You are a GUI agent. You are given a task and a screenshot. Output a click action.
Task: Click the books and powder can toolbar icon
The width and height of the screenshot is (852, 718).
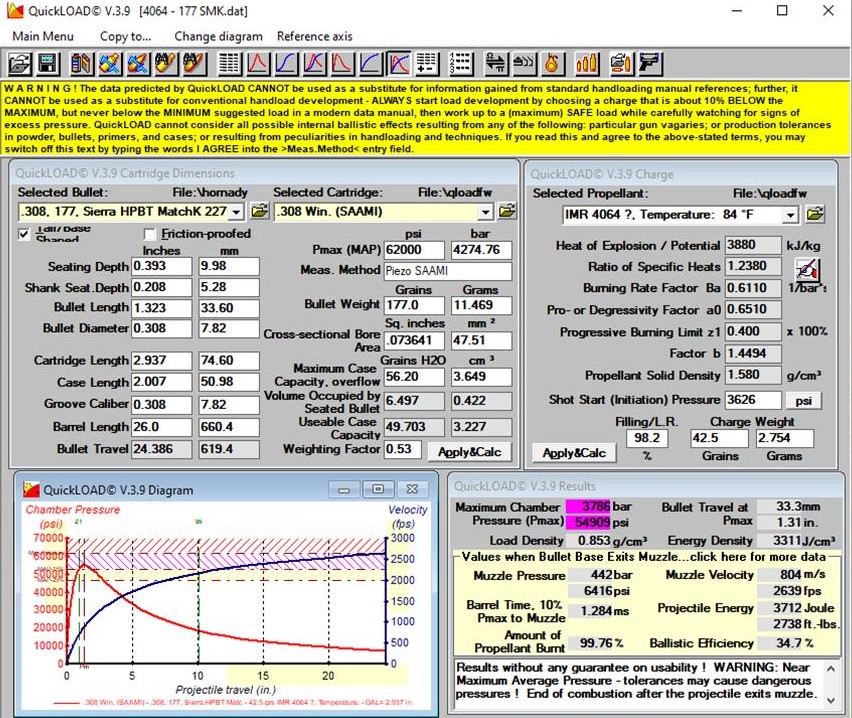tap(82, 64)
